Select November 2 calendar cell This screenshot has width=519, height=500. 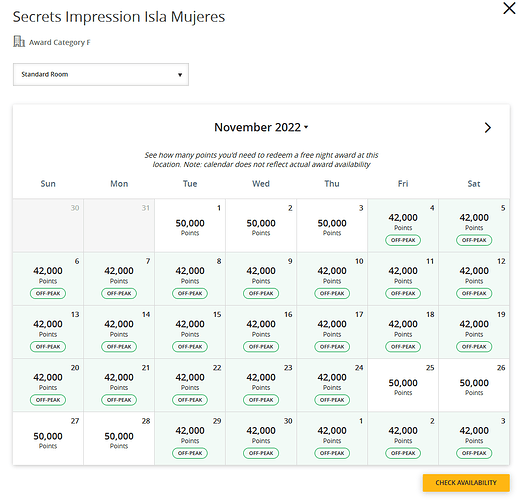coord(261,226)
